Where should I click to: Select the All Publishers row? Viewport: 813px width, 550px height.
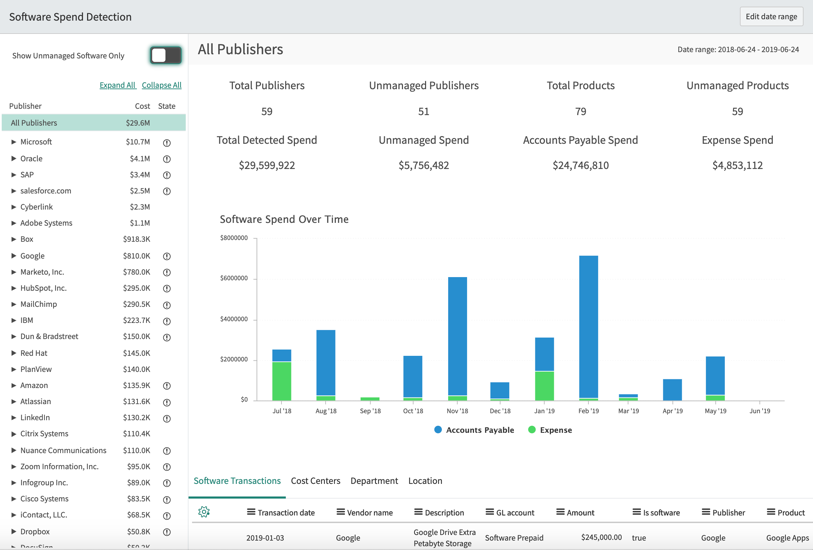point(93,123)
